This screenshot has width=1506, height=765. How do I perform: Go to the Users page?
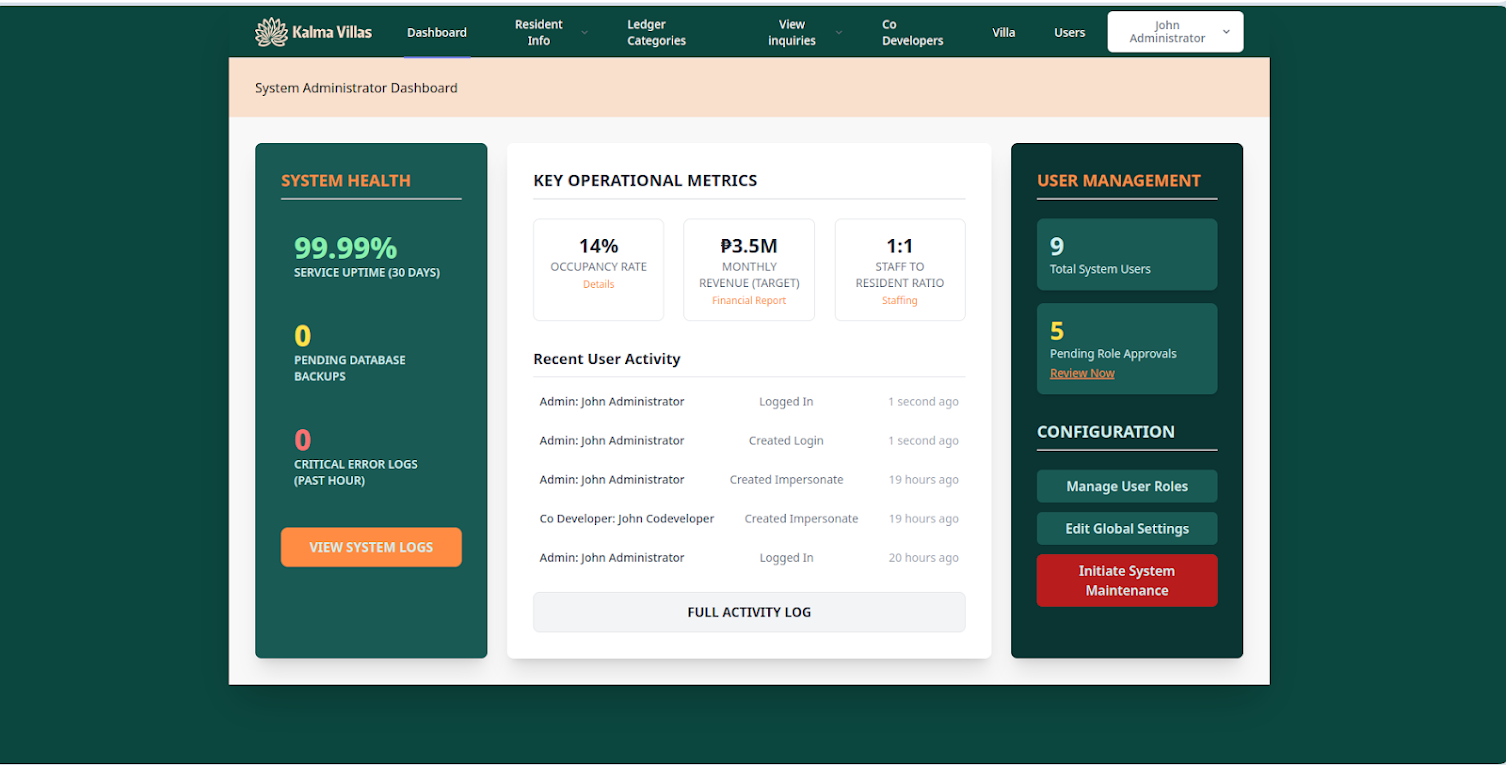pyautogui.click(x=1069, y=33)
